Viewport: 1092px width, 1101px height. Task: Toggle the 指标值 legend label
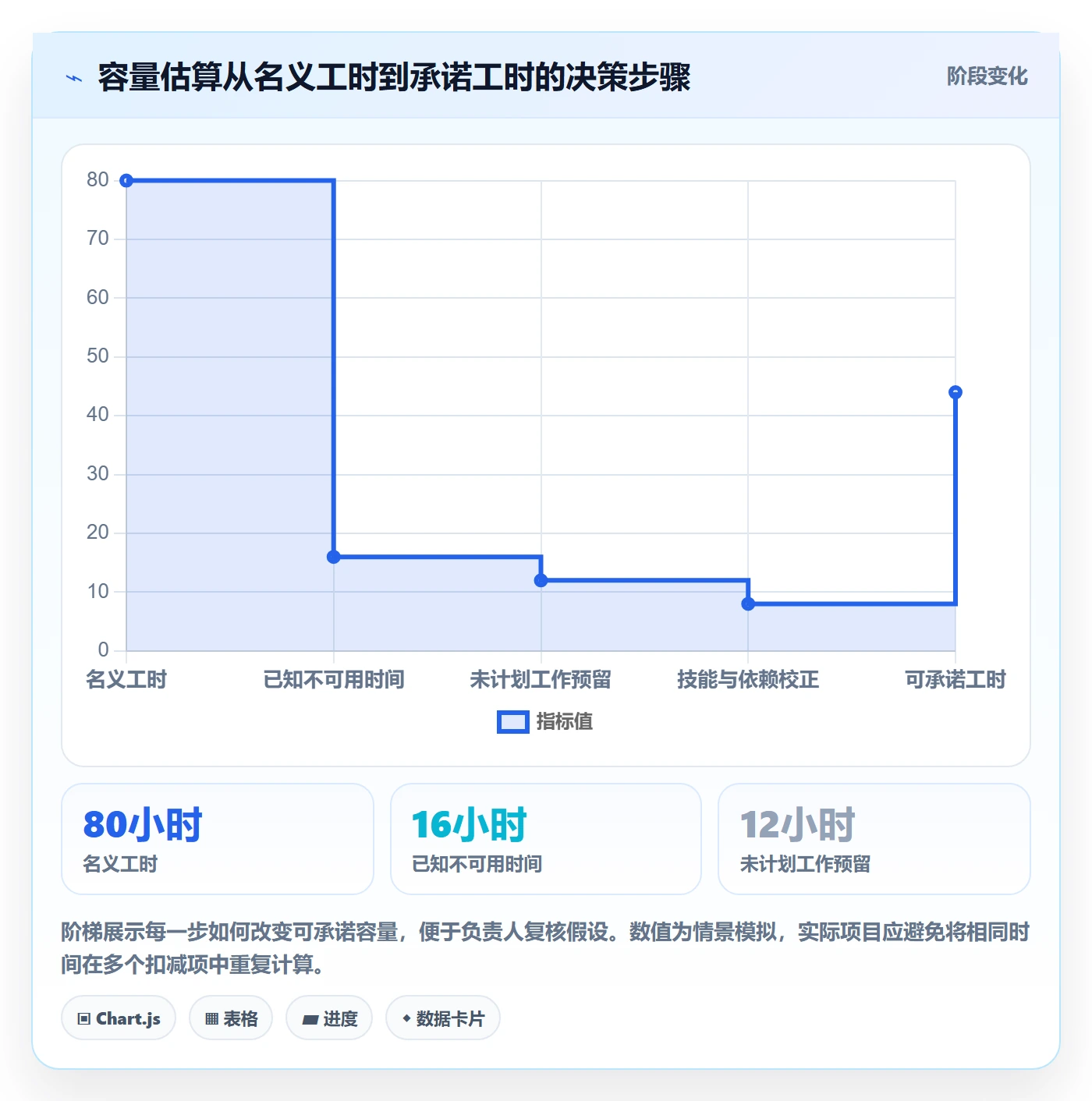[565, 722]
